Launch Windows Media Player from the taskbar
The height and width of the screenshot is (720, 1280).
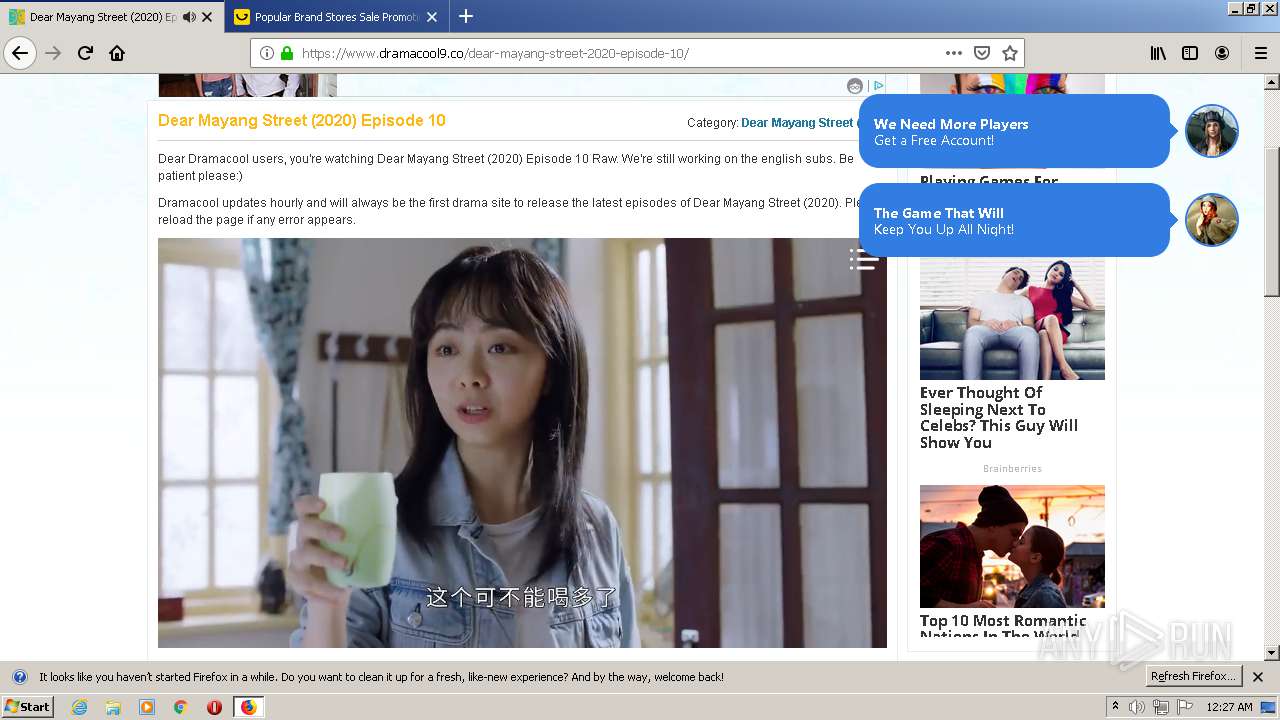[x=147, y=707]
